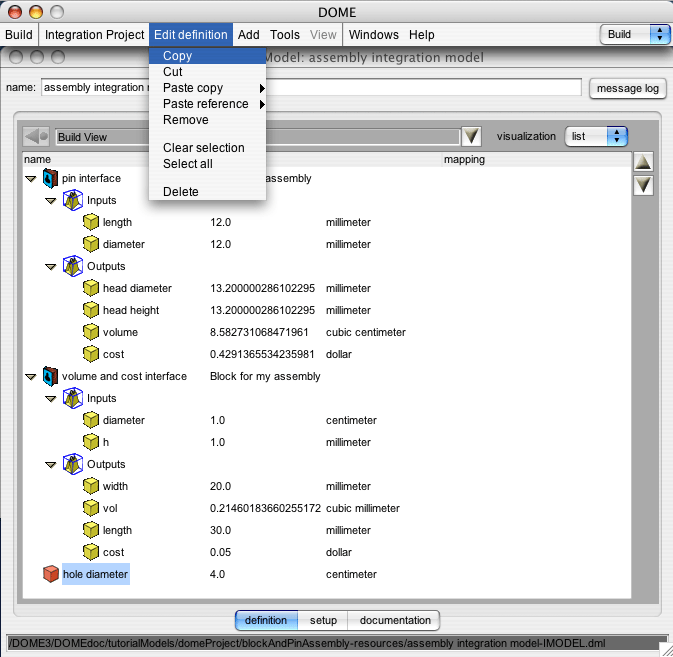
Task: Collapse Outputs under volume and cost interface
Action: pyautogui.click(x=51, y=464)
